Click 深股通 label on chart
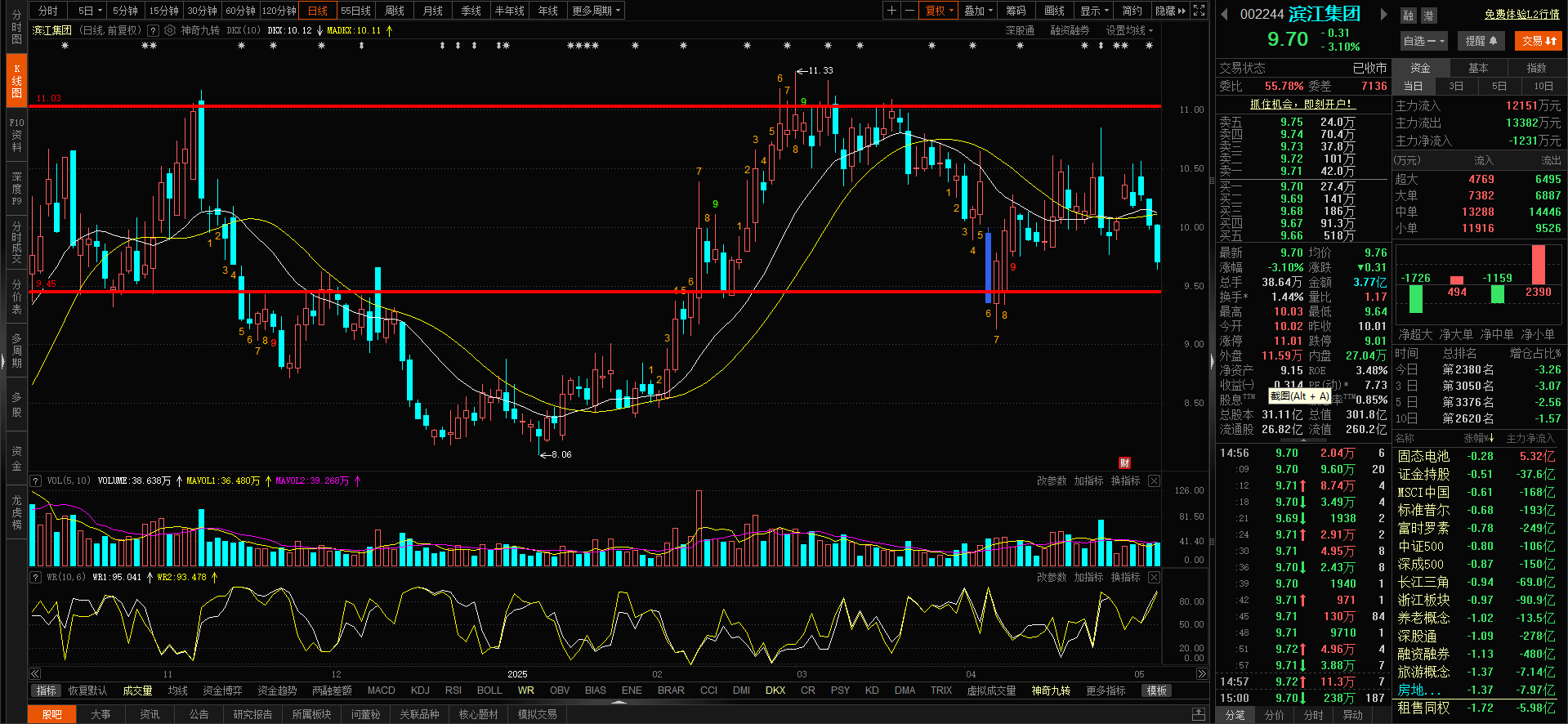This screenshot has width=1568, height=724. coord(1020,30)
